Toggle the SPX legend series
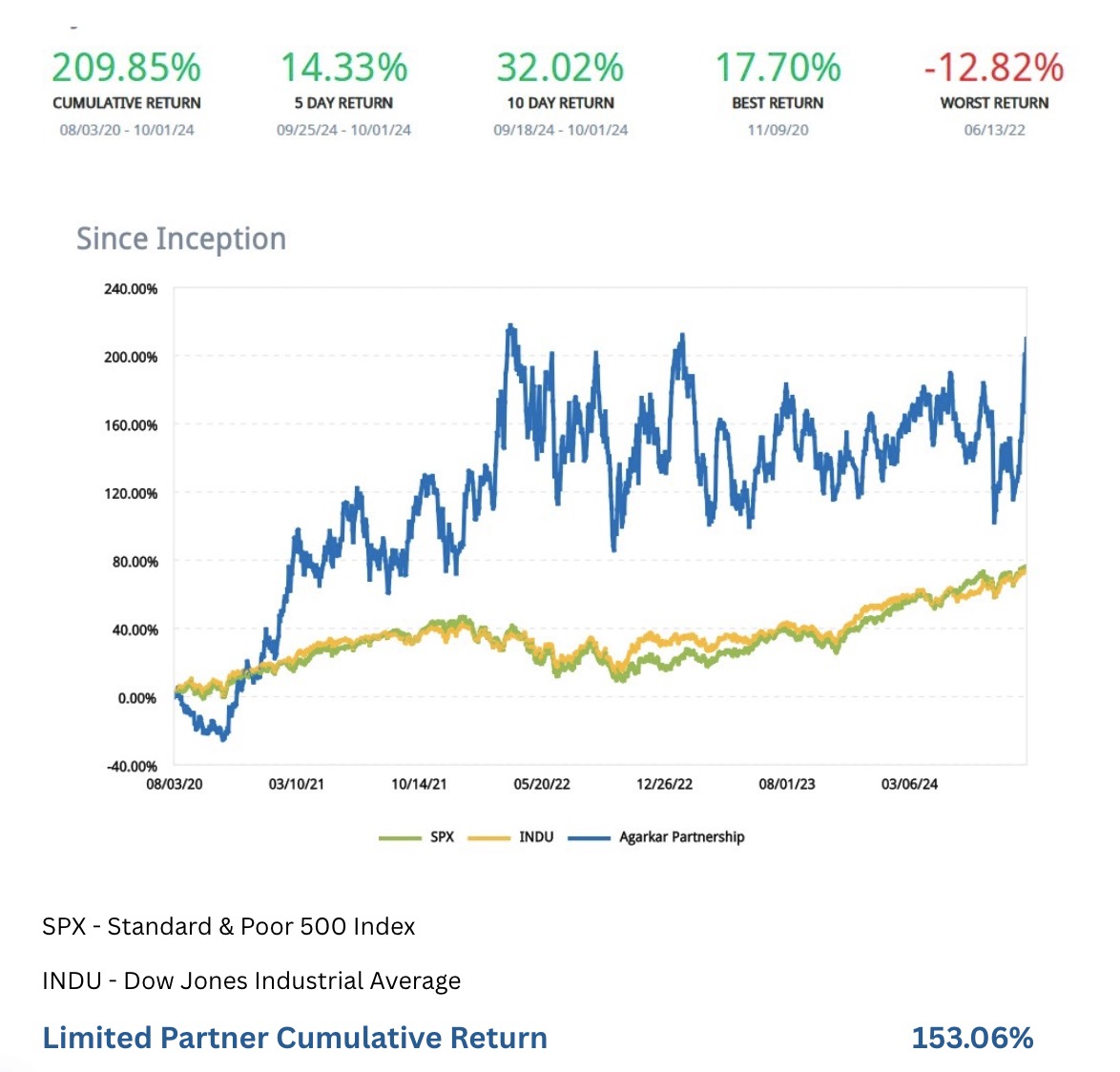Image resolution: width=1120 pixels, height=1072 pixels. coord(442,836)
